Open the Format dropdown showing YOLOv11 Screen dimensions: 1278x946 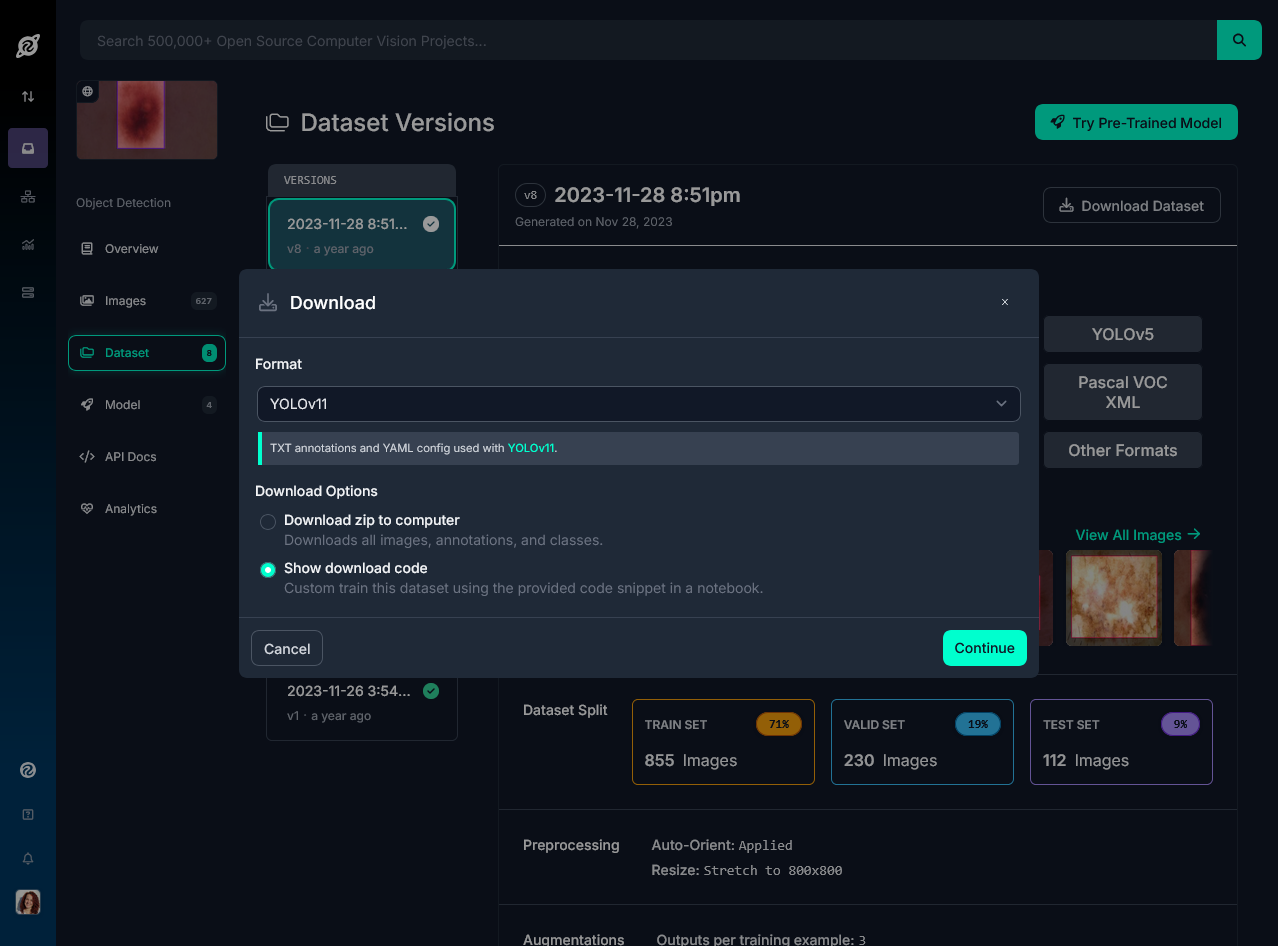(638, 404)
